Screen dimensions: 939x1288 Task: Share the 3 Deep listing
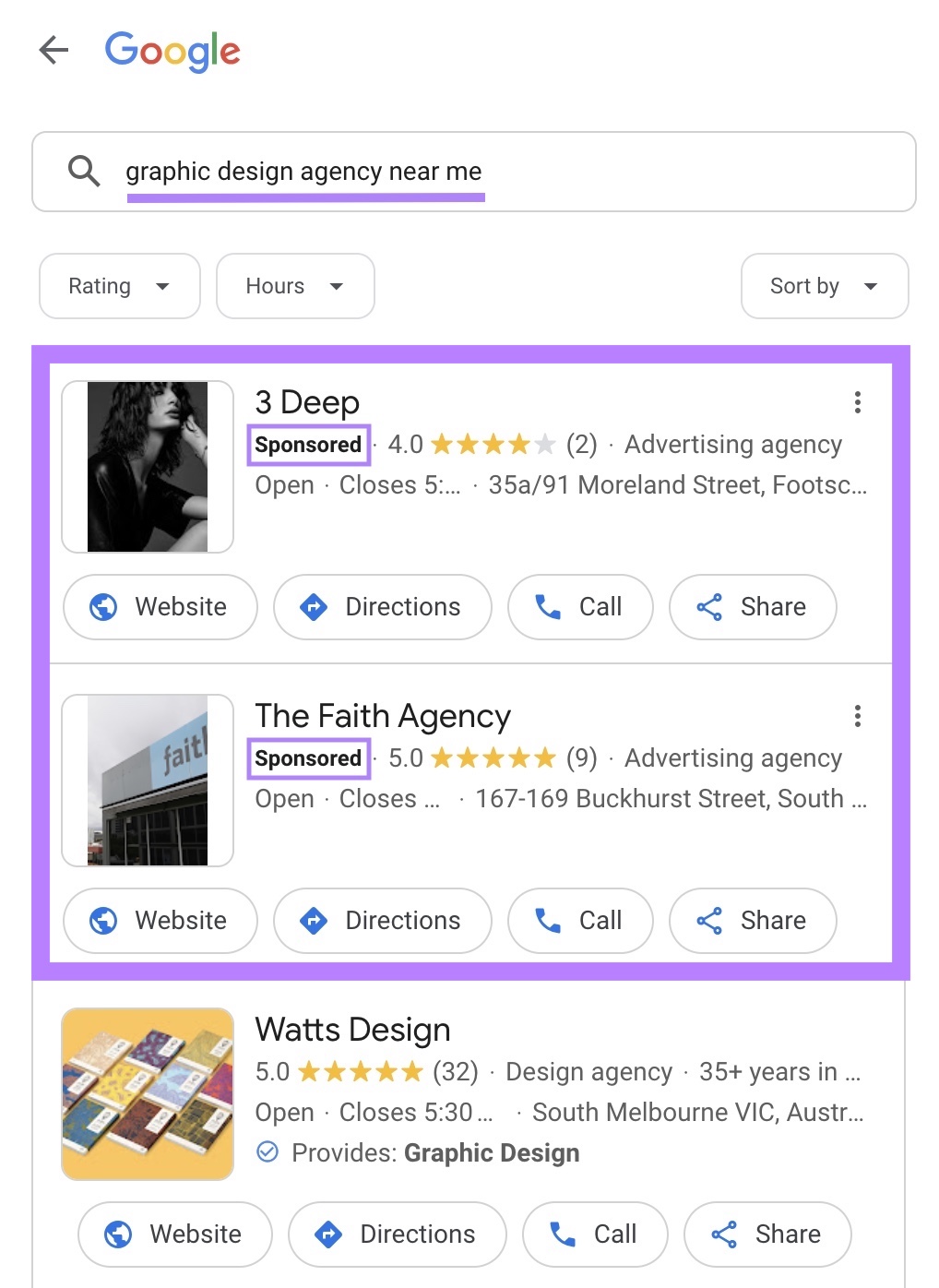point(752,607)
